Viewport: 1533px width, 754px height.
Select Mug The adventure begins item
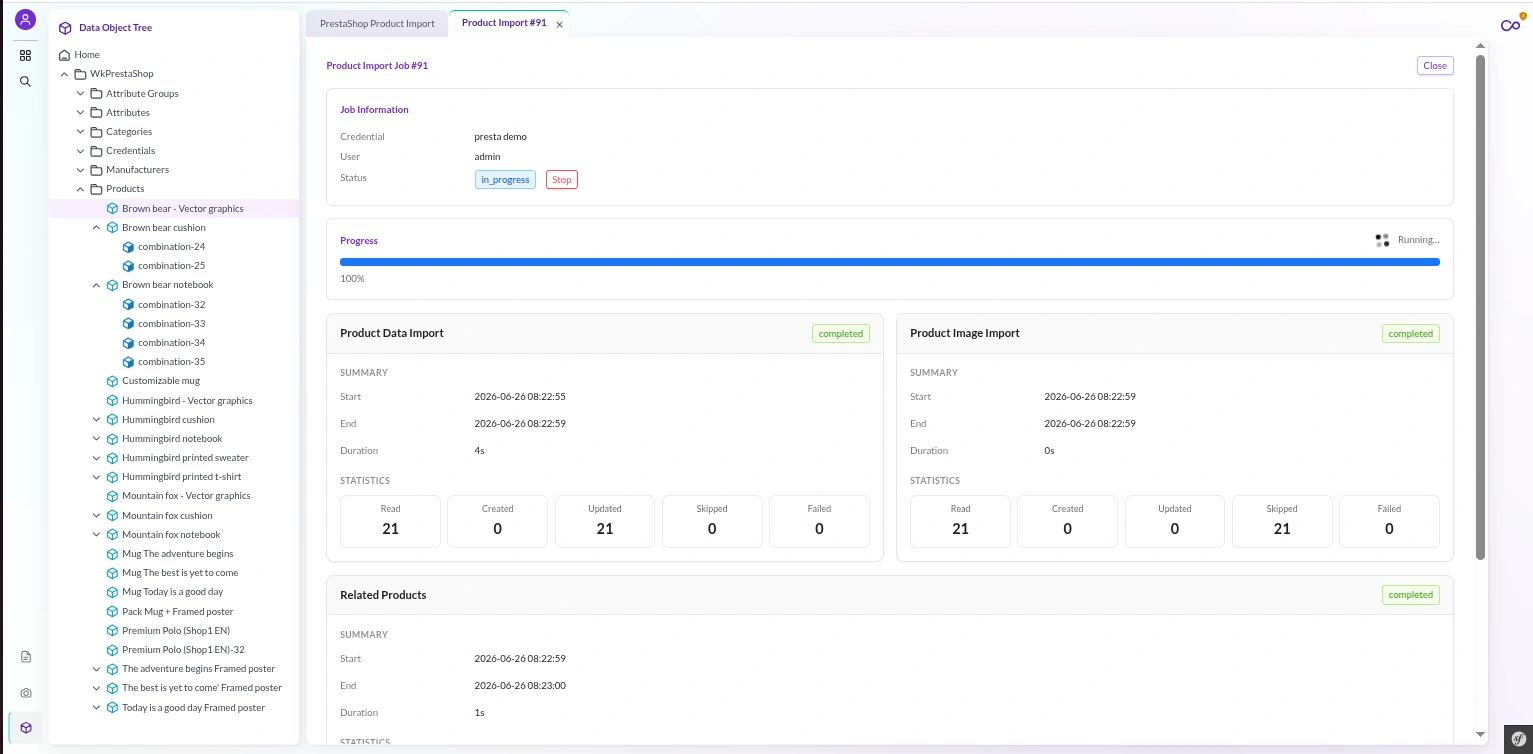point(178,554)
